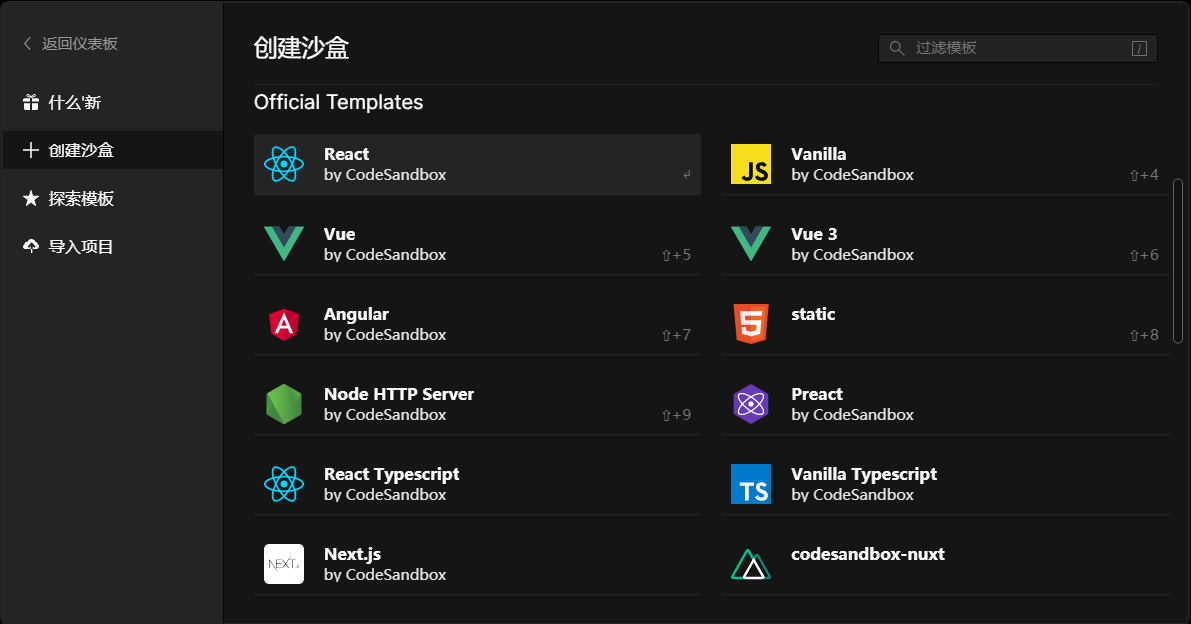The image size is (1191, 624).
Task: Click the Next.js template logo
Action: pyautogui.click(x=284, y=564)
